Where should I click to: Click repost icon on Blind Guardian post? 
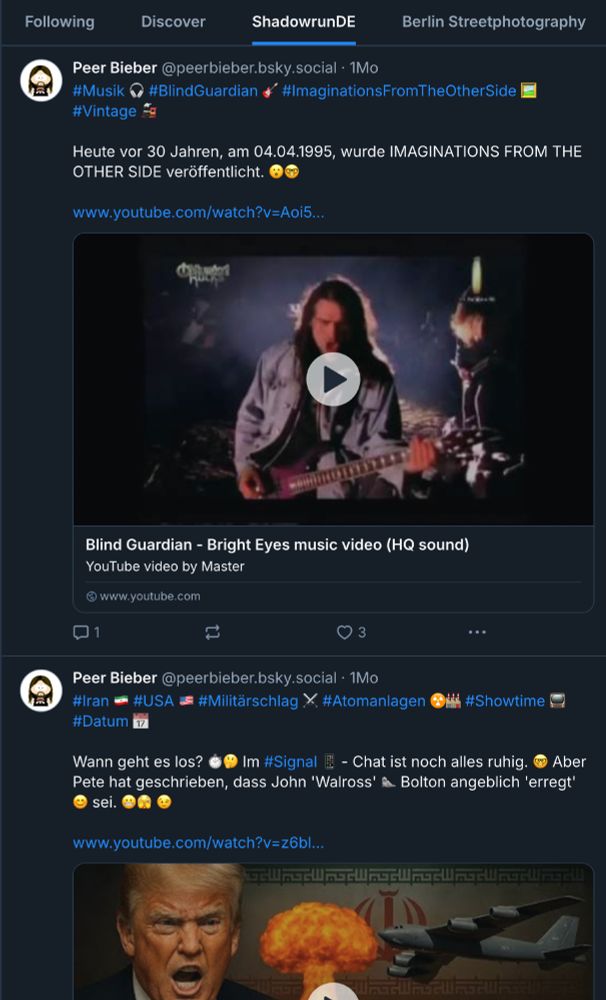coord(212,632)
